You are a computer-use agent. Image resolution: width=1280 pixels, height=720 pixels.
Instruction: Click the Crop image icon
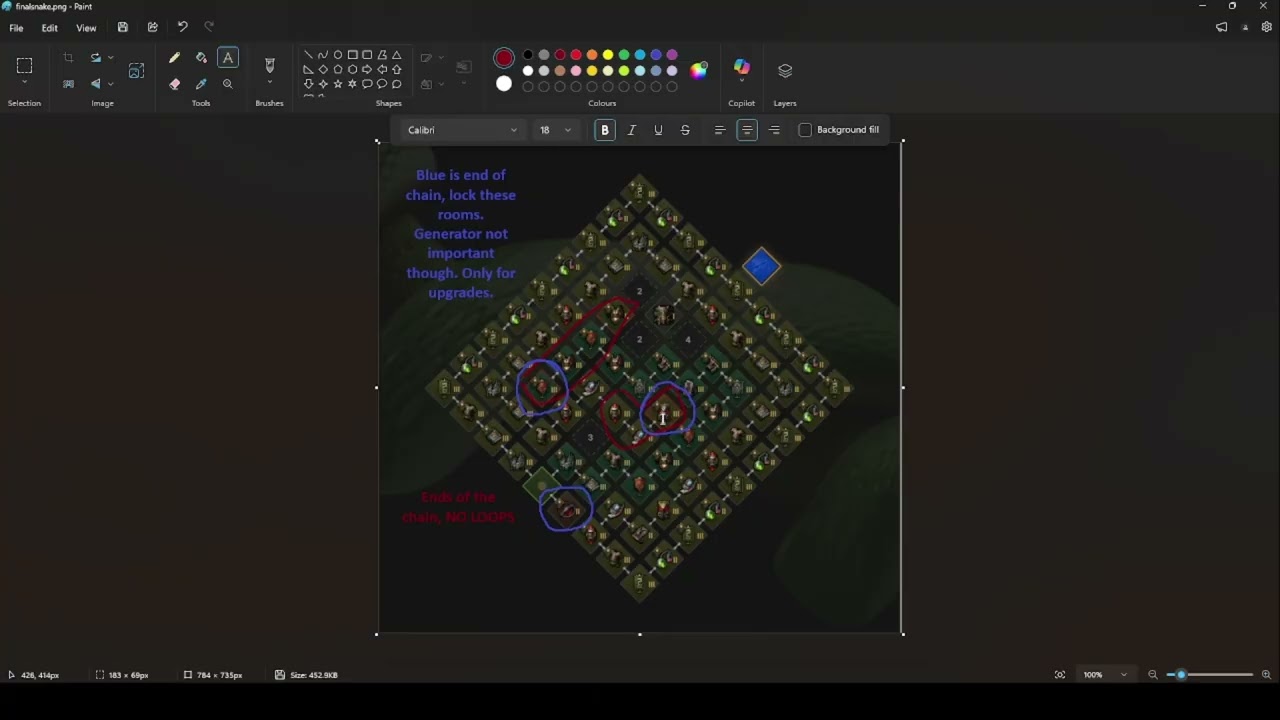[68, 58]
